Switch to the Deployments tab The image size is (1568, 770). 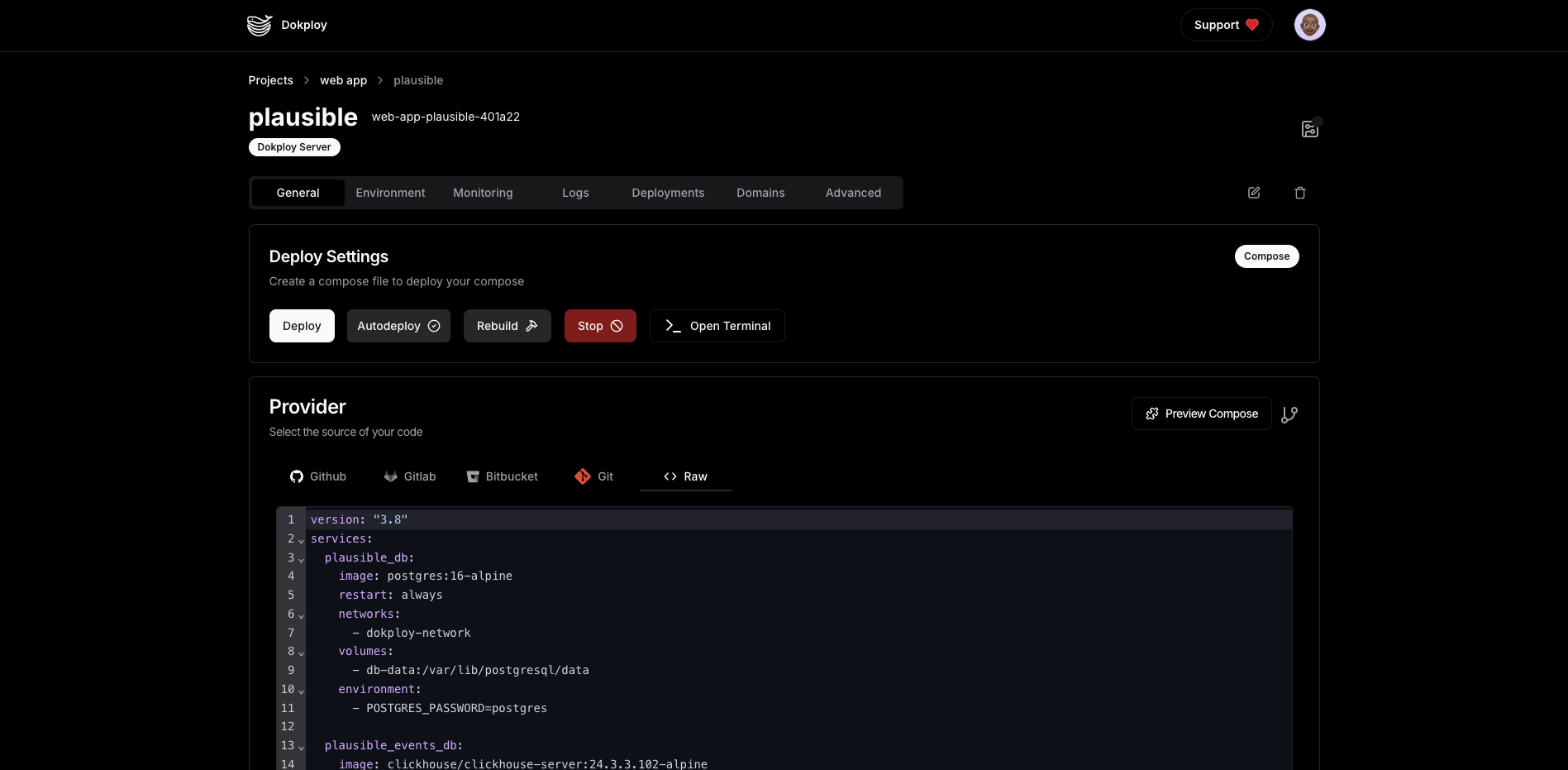(669, 193)
